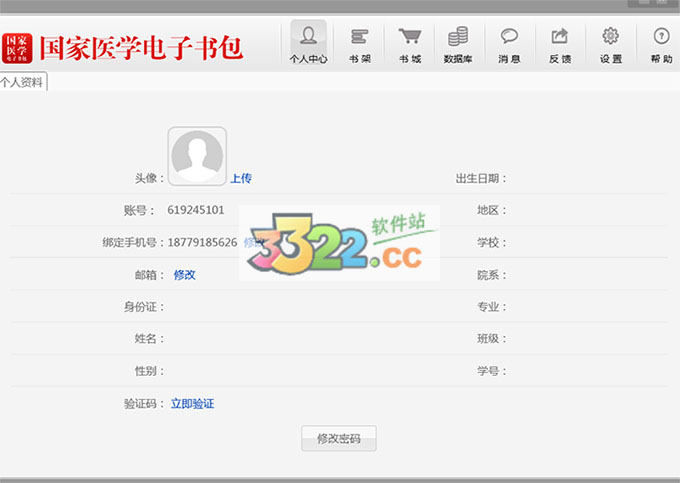Click the default avatar thumbnail

(x=197, y=156)
